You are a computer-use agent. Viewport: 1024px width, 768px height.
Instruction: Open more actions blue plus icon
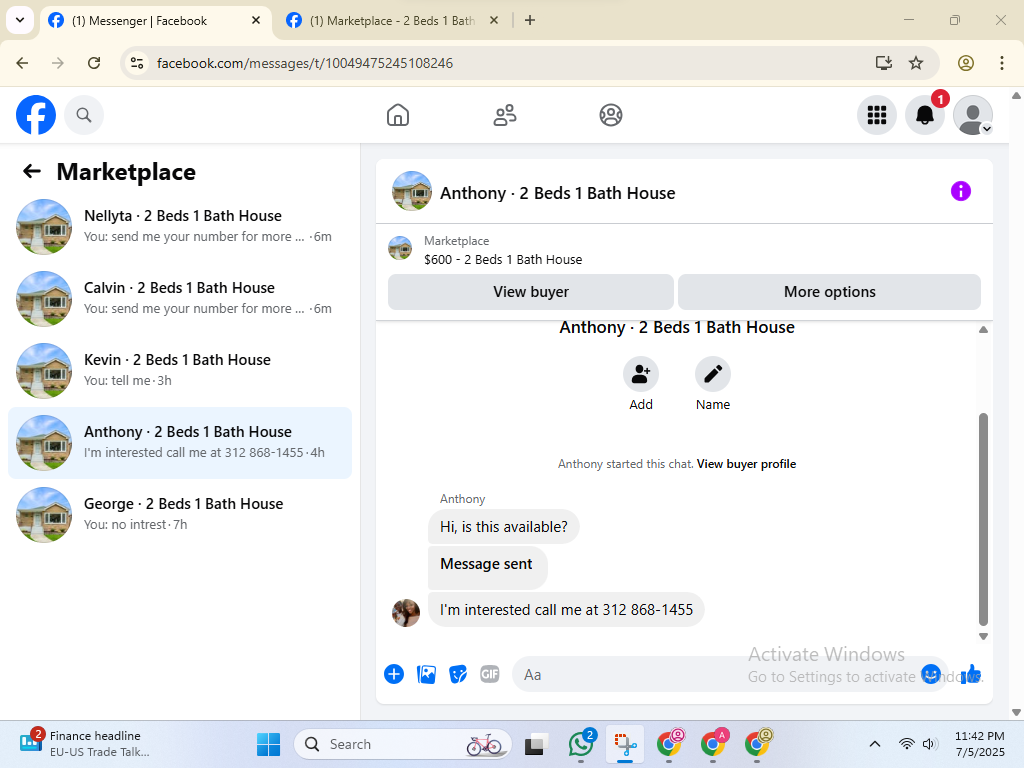[x=394, y=674]
